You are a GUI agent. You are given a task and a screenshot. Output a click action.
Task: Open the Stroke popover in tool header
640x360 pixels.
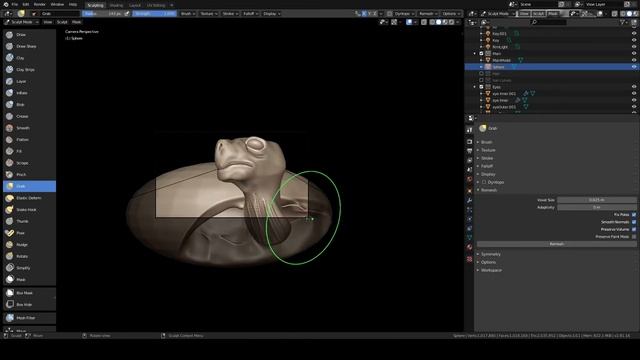[x=230, y=13]
